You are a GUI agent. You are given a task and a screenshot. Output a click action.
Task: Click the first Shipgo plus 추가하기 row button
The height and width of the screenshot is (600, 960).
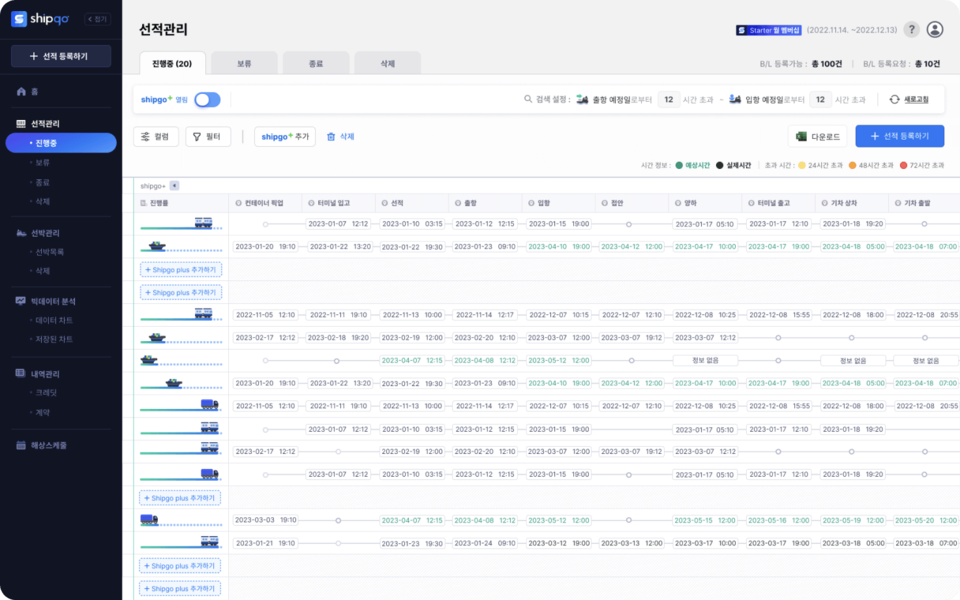181,269
